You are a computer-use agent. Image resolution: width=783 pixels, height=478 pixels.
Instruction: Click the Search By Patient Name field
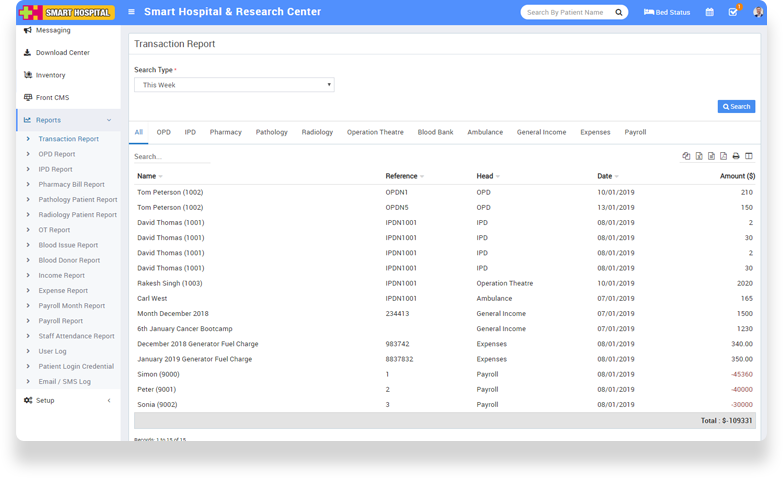(x=566, y=12)
